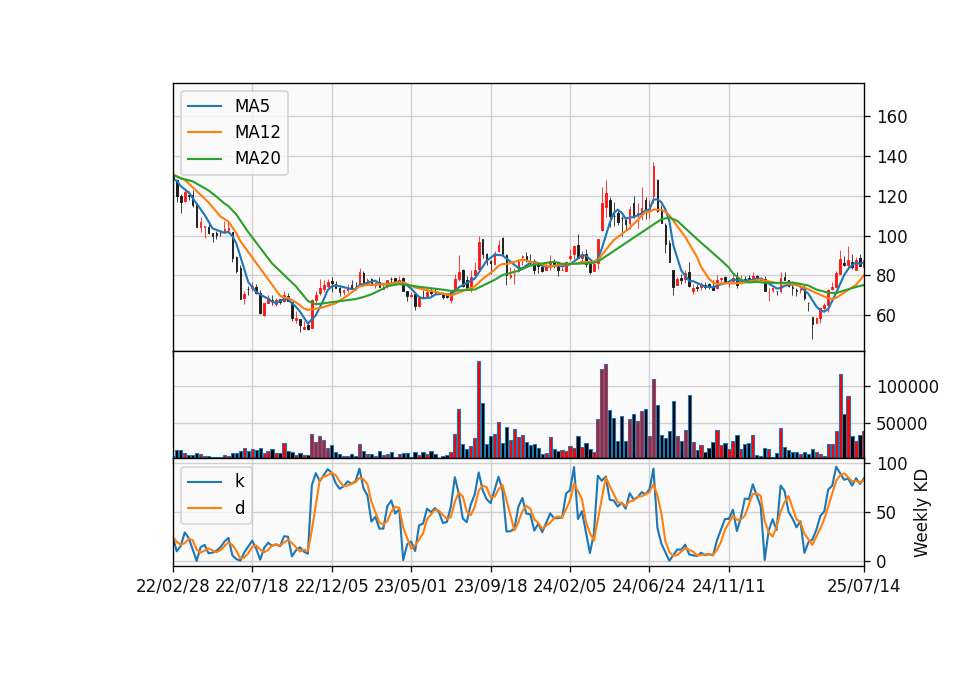Click the MA12 legend label

tap(257, 132)
